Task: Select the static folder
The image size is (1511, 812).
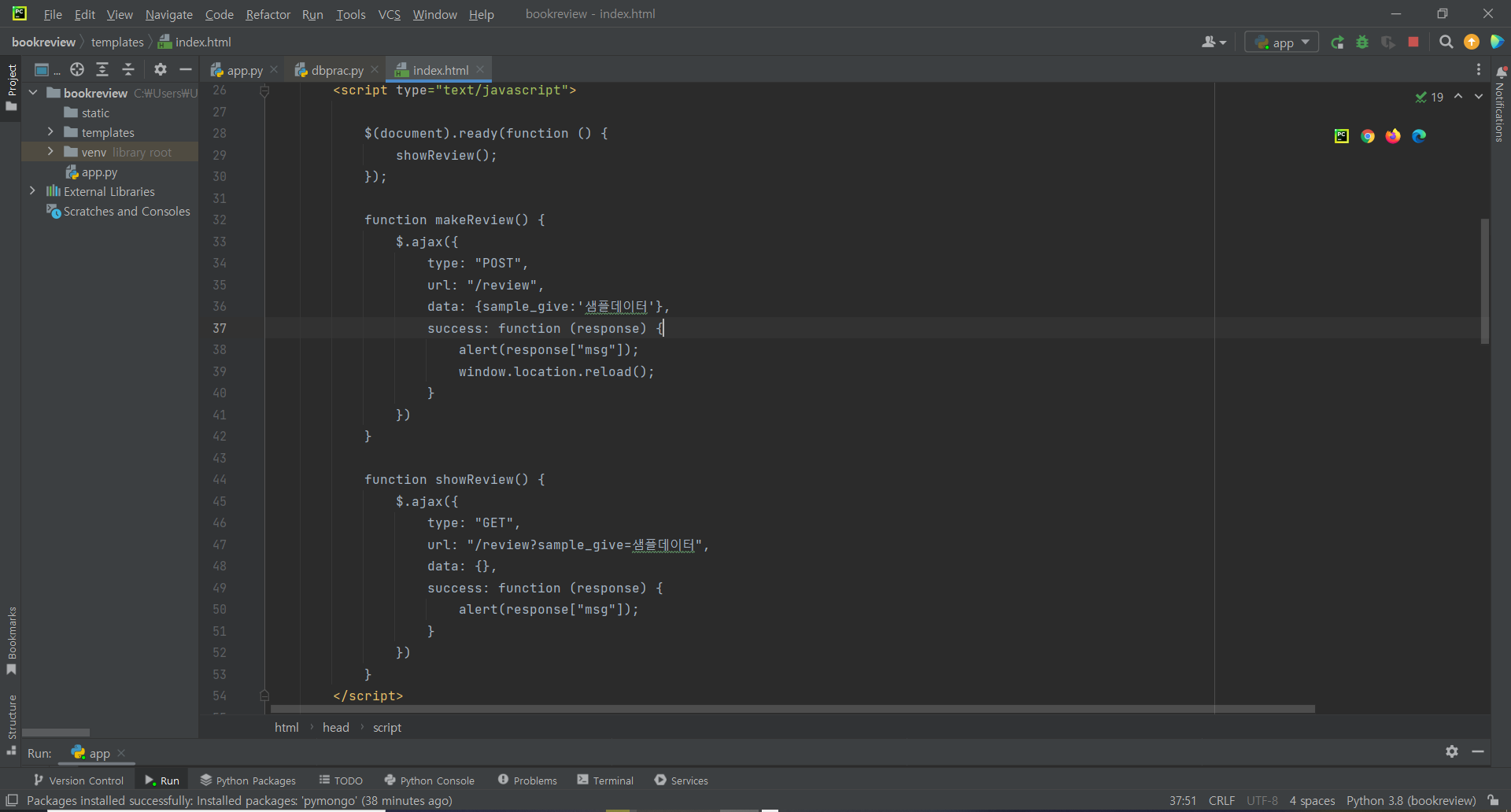Action: pyautogui.click(x=95, y=113)
